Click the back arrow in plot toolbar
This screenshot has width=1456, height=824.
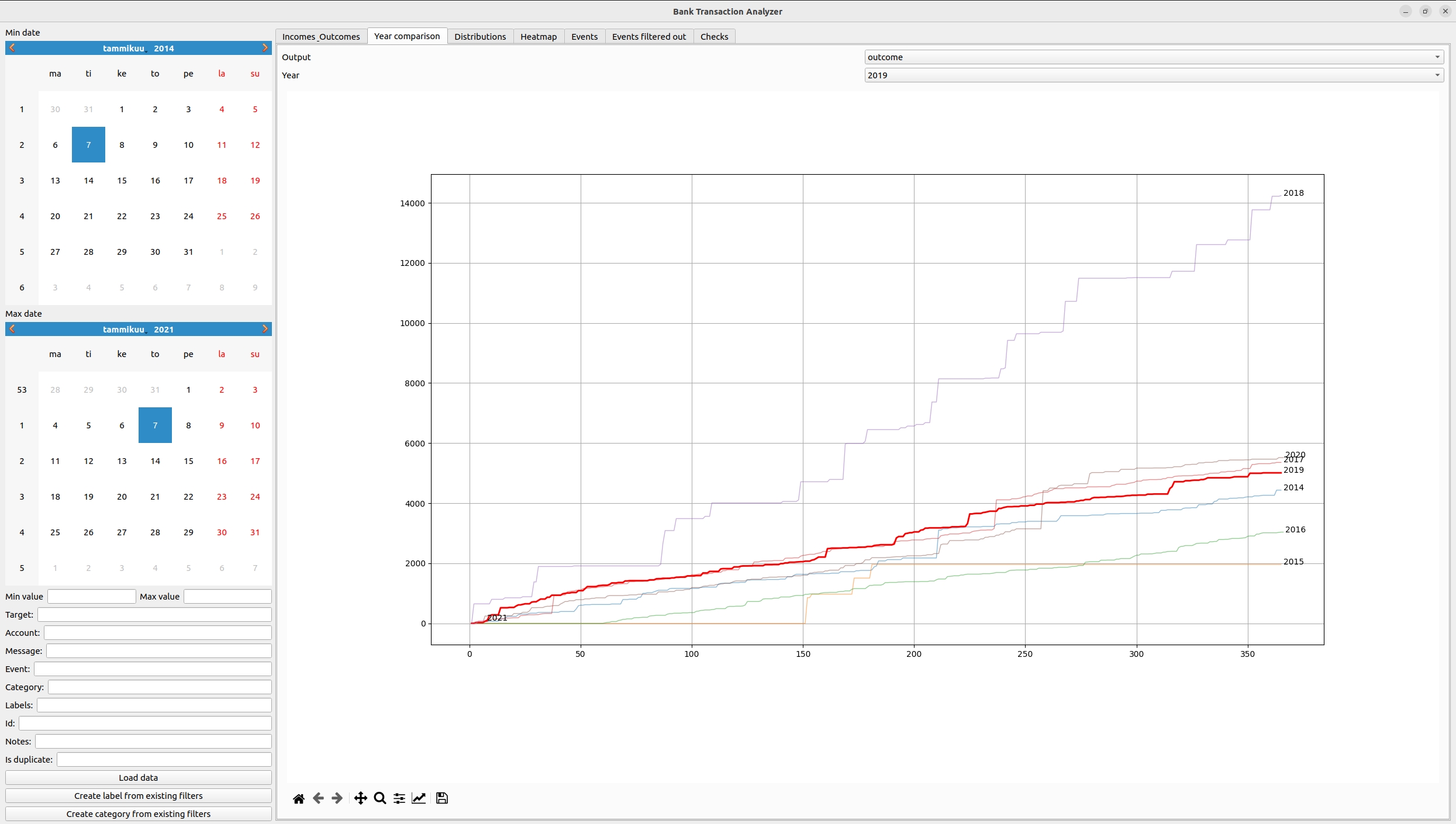pyautogui.click(x=318, y=798)
